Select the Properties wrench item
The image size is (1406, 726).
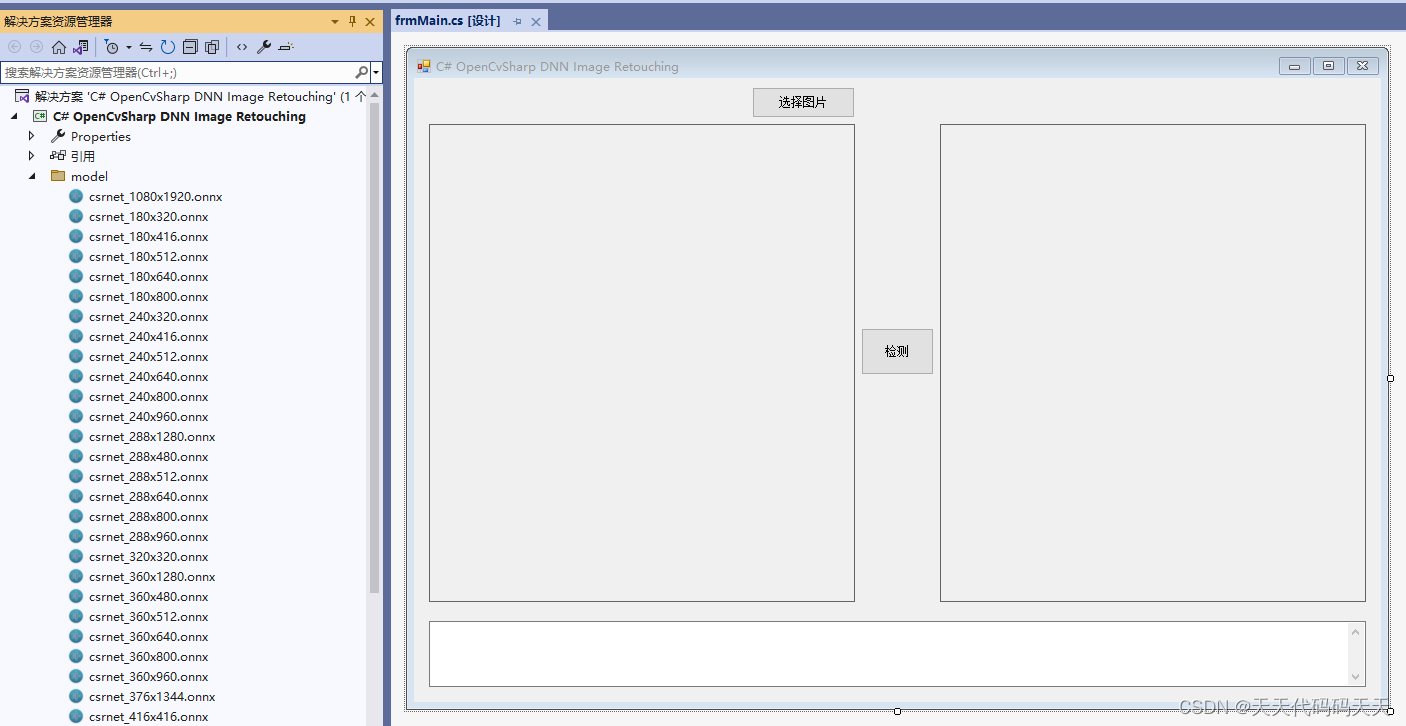tap(100, 137)
